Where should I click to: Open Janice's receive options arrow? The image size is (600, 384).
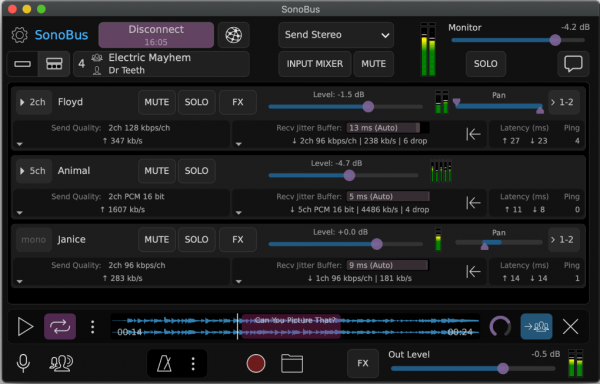tap(239, 281)
